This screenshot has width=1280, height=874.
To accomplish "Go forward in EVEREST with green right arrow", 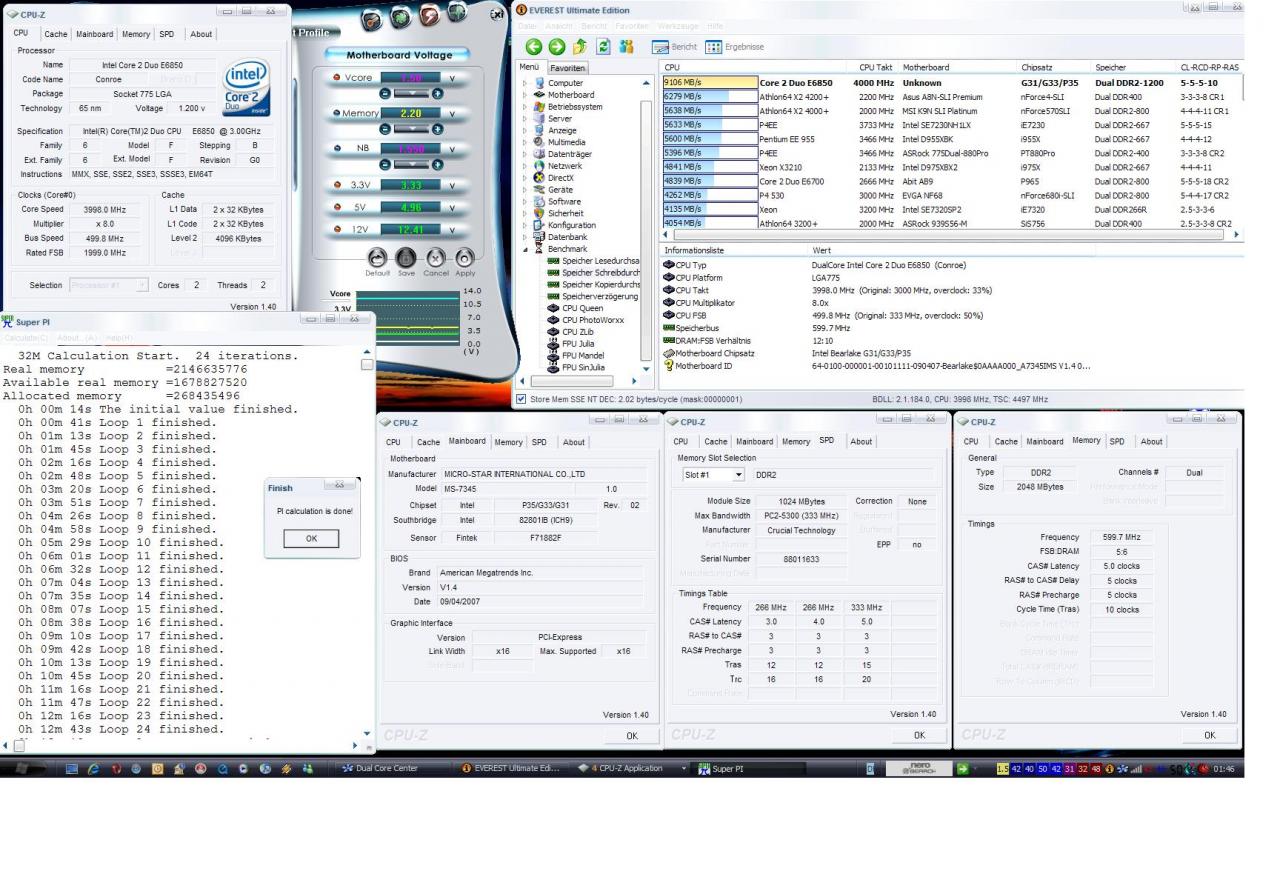I will point(556,46).
